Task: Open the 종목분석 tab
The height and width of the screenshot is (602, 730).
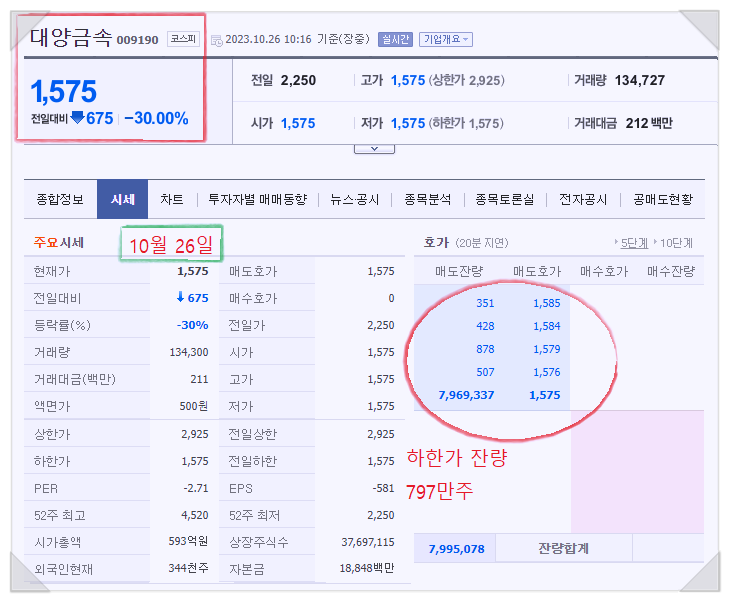Action: point(427,200)
